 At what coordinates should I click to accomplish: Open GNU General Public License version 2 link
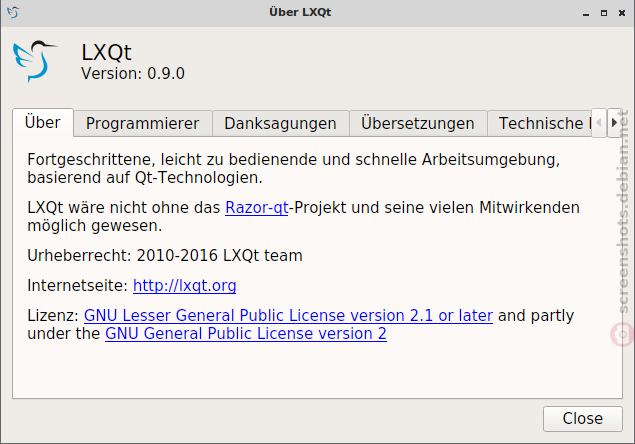tap(246, 333)
